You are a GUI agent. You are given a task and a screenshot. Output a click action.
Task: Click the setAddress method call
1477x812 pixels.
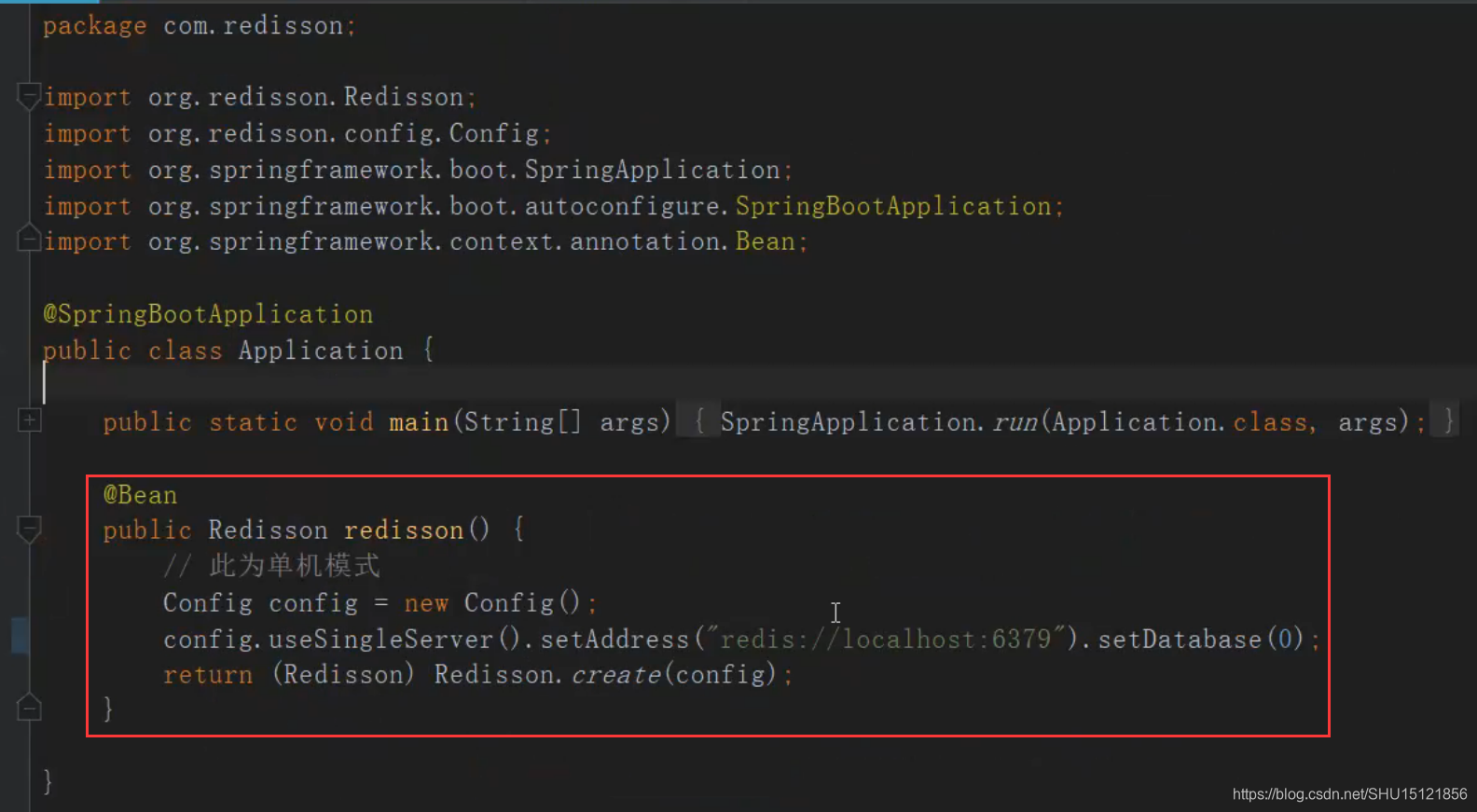(x=614, y=640)
